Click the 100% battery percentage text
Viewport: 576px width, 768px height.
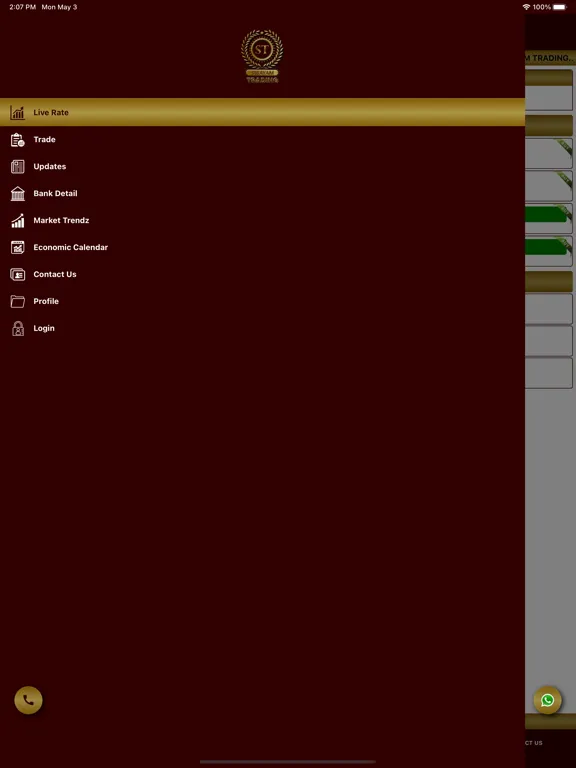tap(542, 7)
